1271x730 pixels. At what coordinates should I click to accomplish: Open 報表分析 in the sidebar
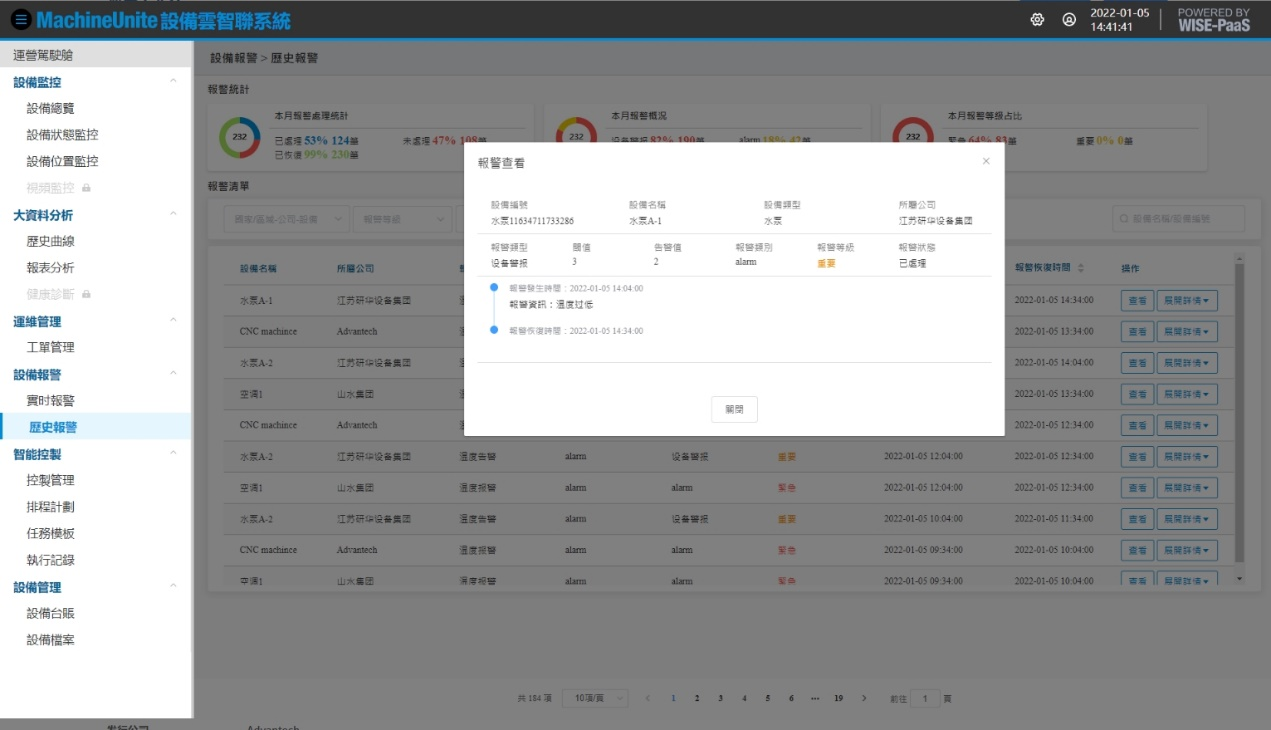click(x=51, y=268)
